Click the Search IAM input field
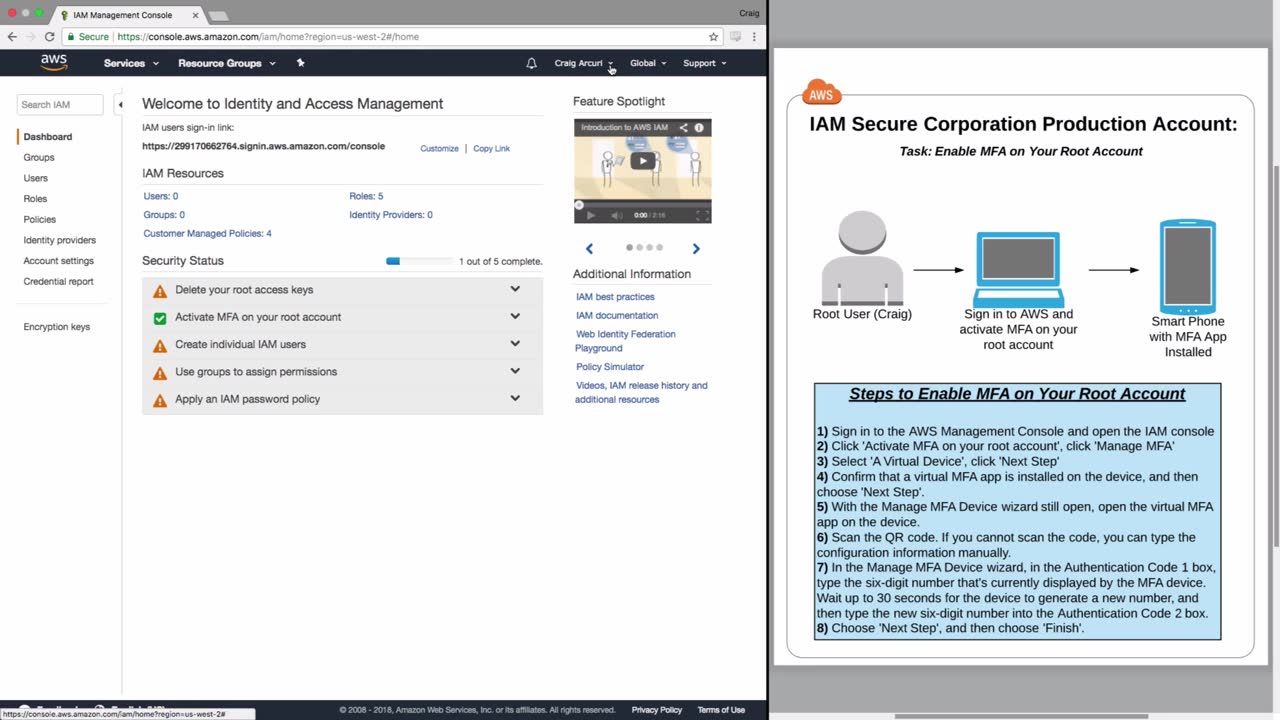1280x720 pixels. pyautogui.click(x=60, y=105)
